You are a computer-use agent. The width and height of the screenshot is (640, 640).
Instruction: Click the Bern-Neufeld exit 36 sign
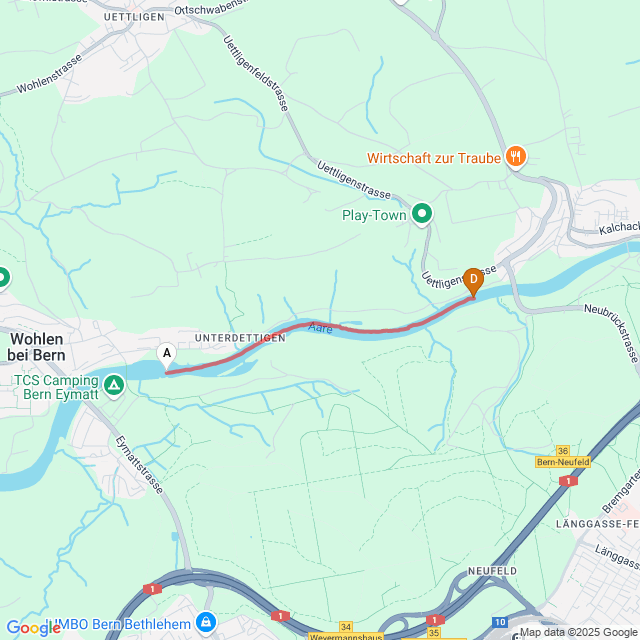coord(562,457)
